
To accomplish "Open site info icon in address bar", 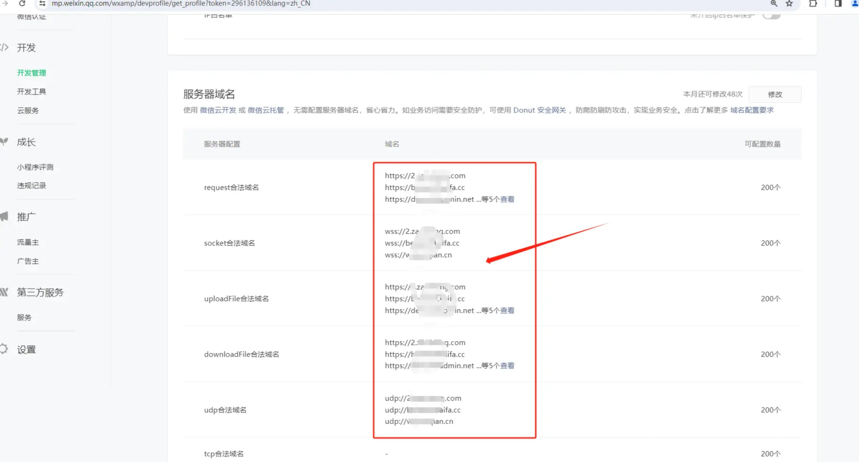I will click(x=42, y=3).
